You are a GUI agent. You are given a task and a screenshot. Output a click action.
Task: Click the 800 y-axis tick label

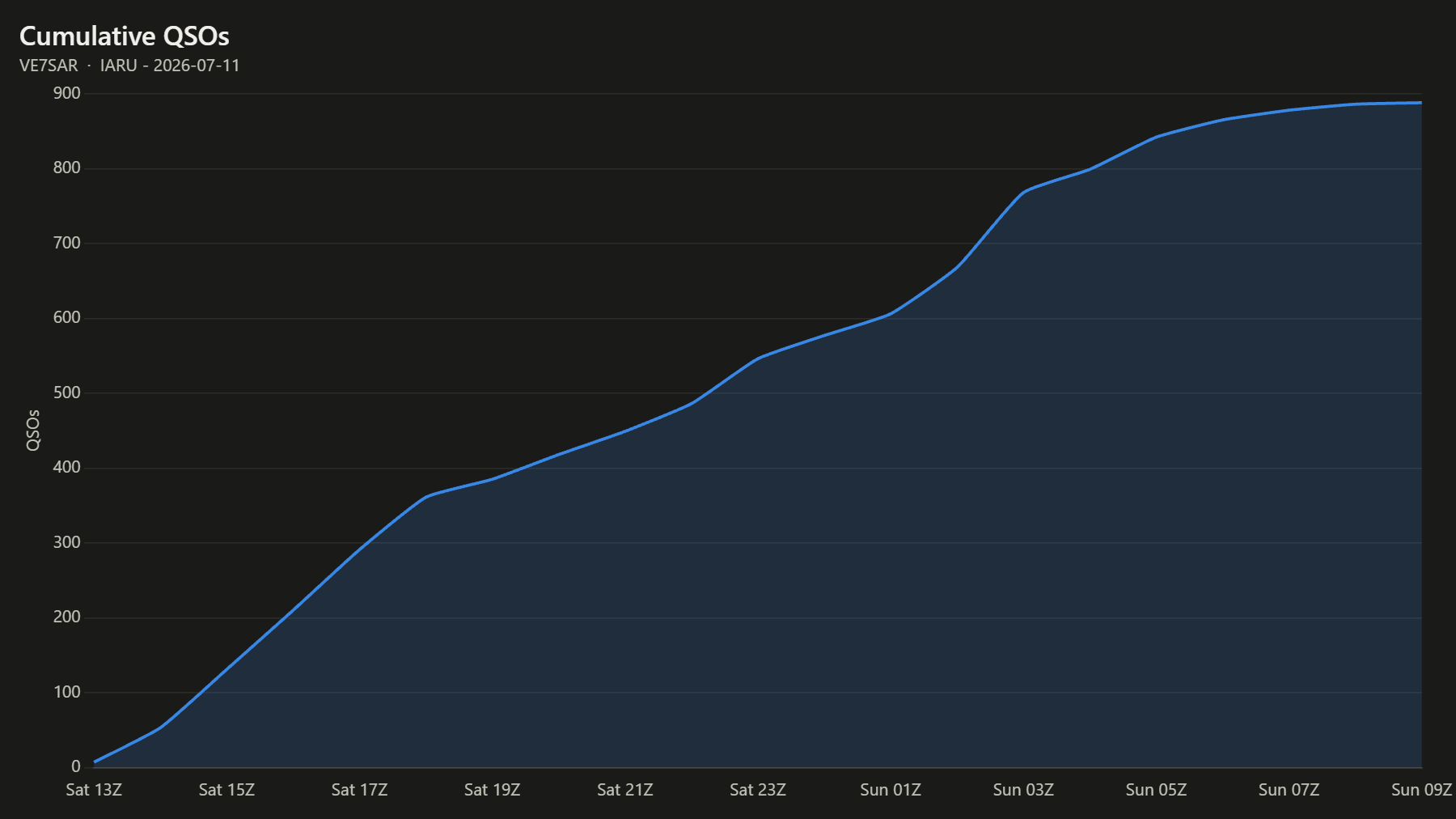point(67,168)
